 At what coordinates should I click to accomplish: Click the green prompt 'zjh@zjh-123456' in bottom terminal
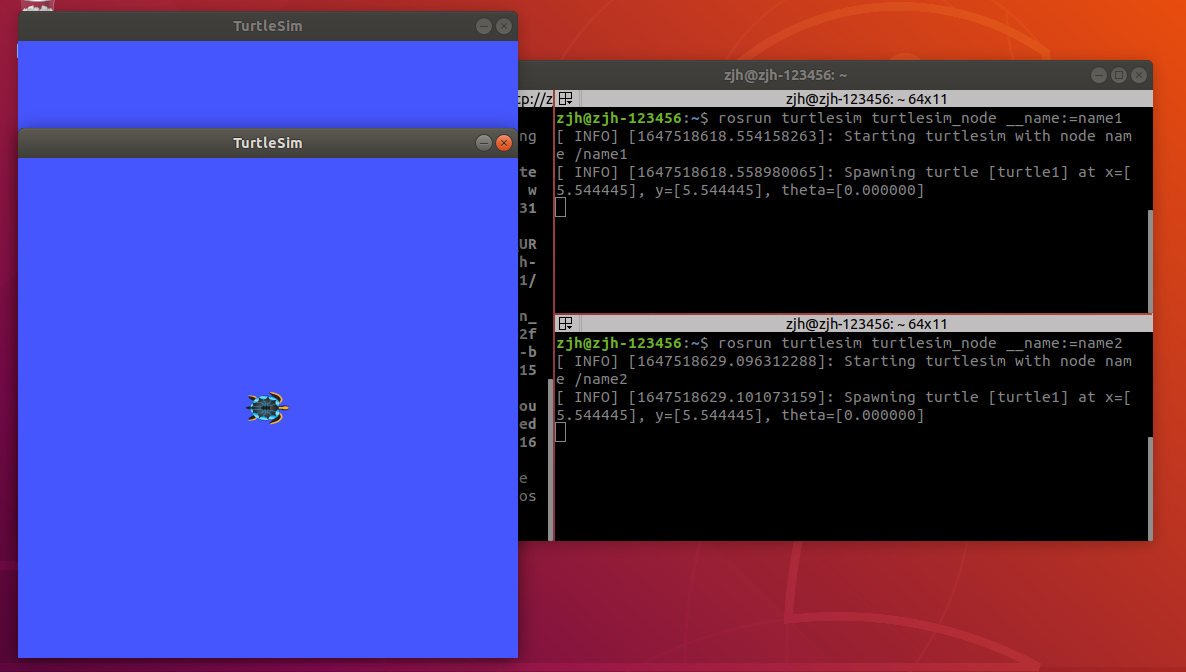click(x=619, y=343)
